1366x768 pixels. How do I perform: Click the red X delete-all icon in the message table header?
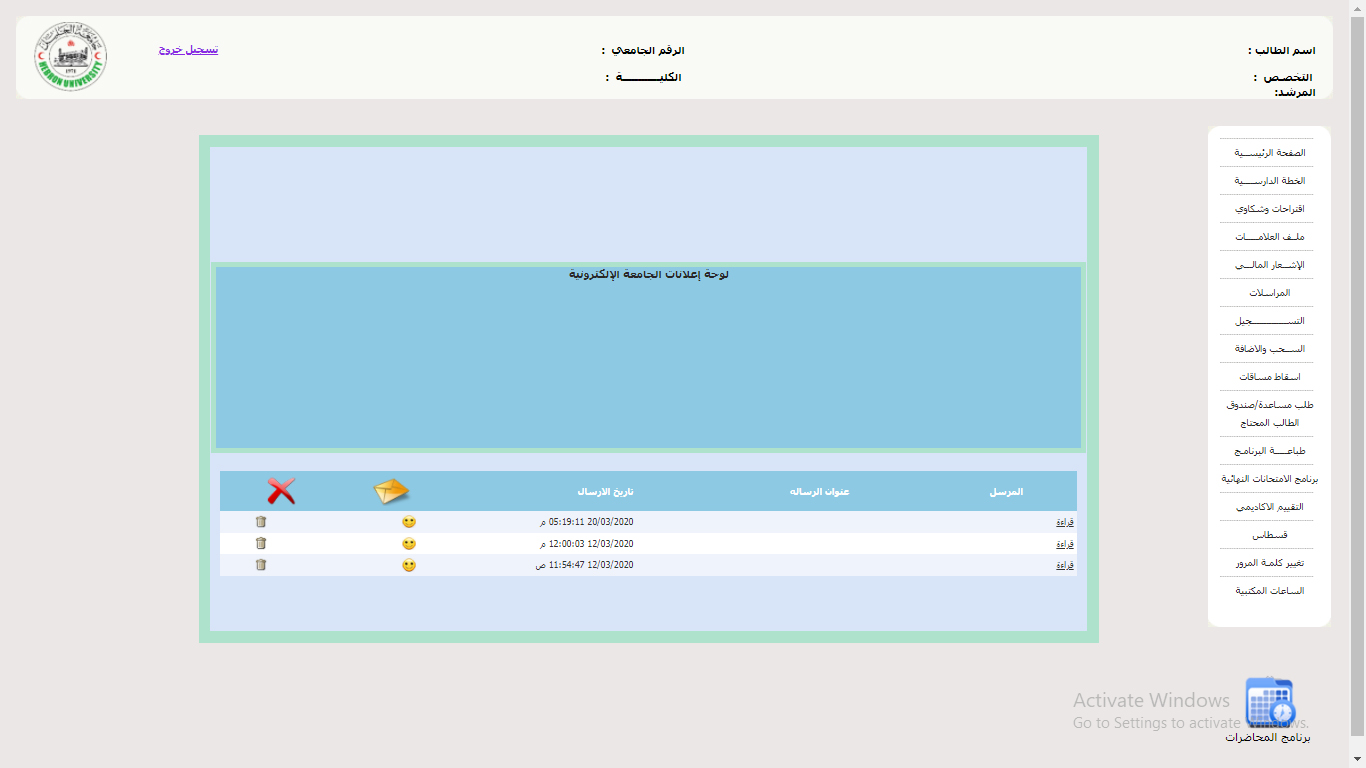(280, 490)
